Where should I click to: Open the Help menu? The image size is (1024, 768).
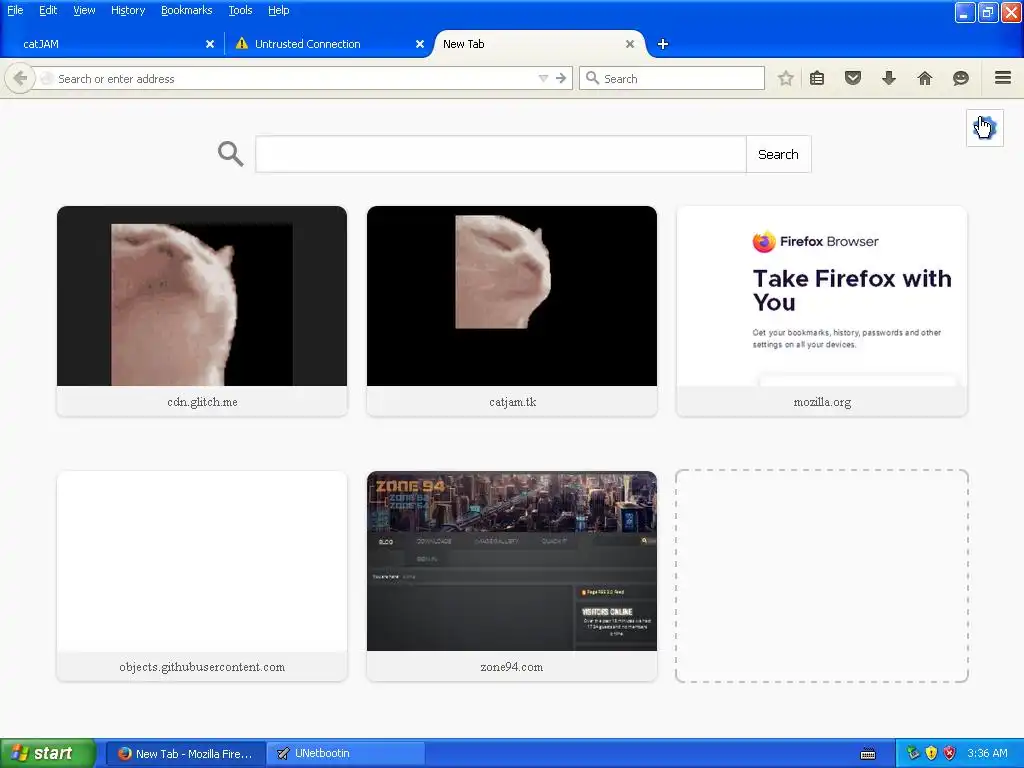(279, 10)
